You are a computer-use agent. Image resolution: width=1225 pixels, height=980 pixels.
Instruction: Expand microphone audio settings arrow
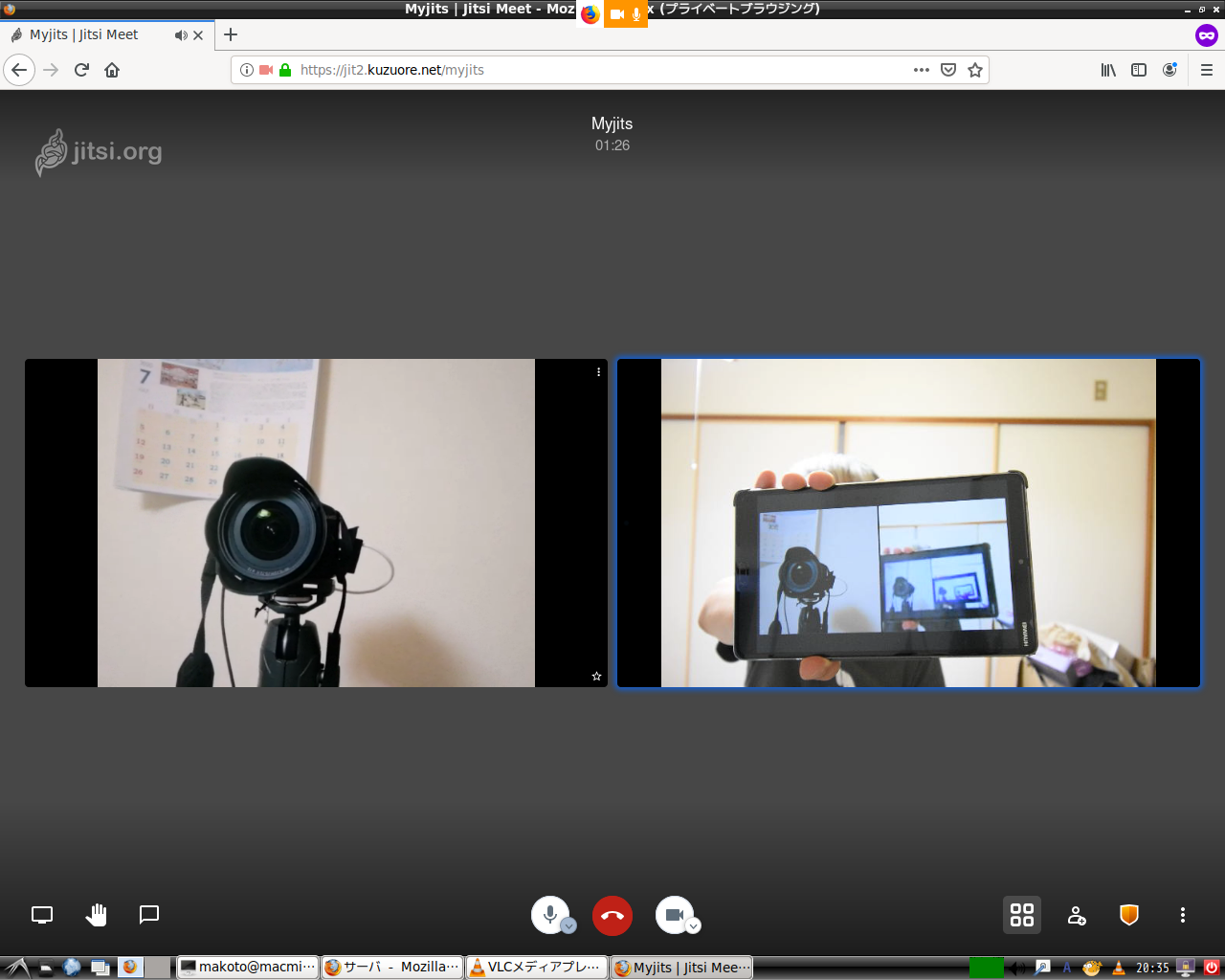(568, 926)
